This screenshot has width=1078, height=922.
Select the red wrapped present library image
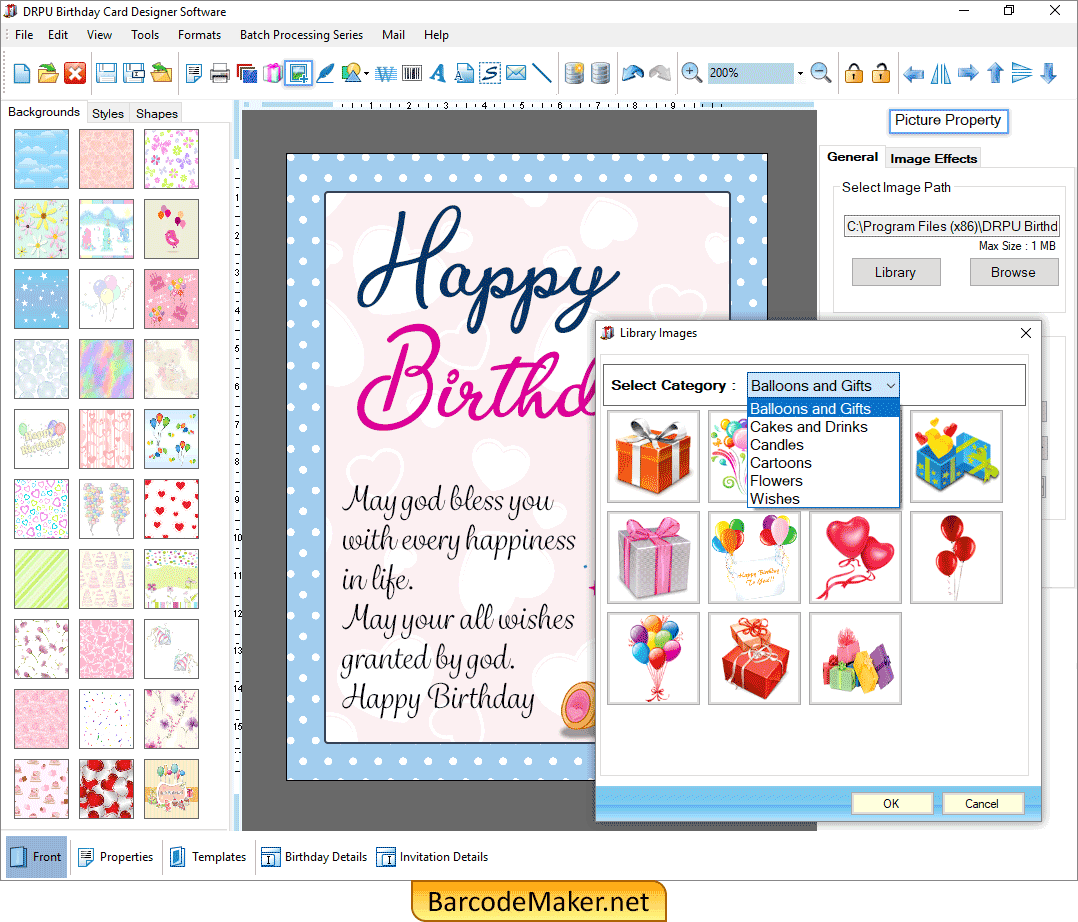click(x=754, y=659)
